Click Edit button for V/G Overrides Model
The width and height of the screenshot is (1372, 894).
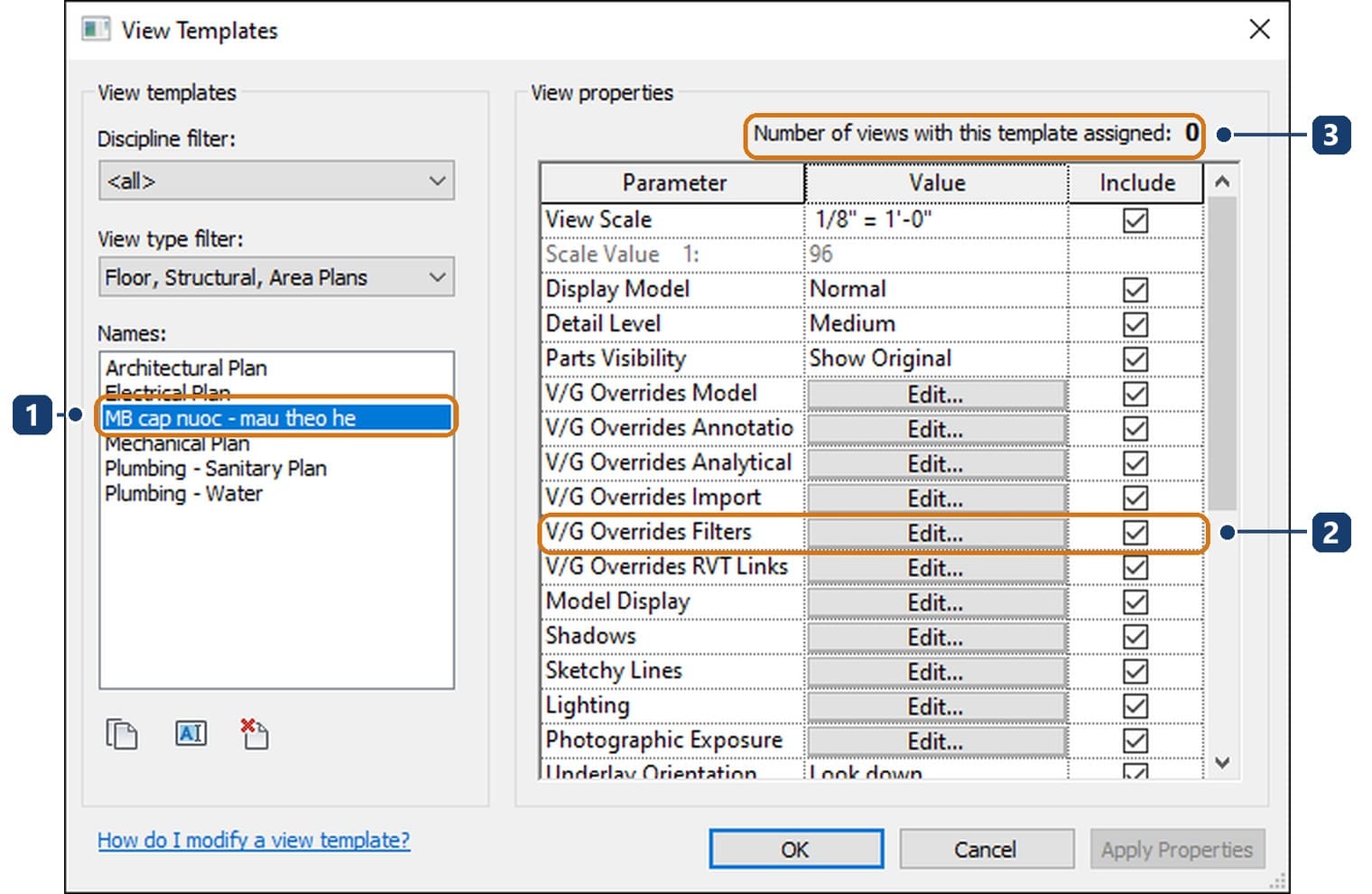click(x=936, y=395)
